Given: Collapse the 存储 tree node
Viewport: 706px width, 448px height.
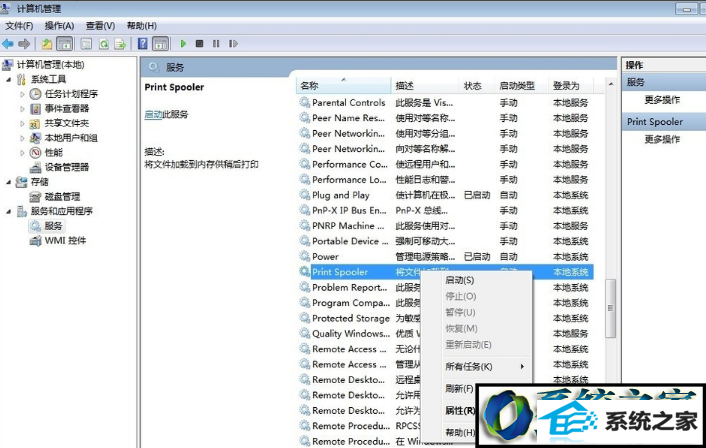Looking at the screenshot, I should pos(9,182).
